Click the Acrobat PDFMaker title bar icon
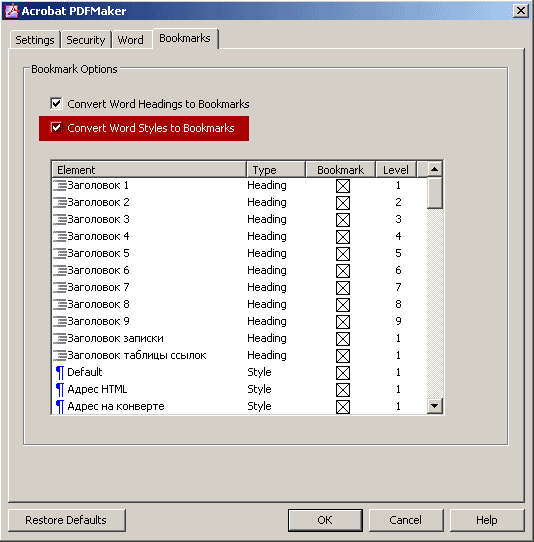 point(11,11)
